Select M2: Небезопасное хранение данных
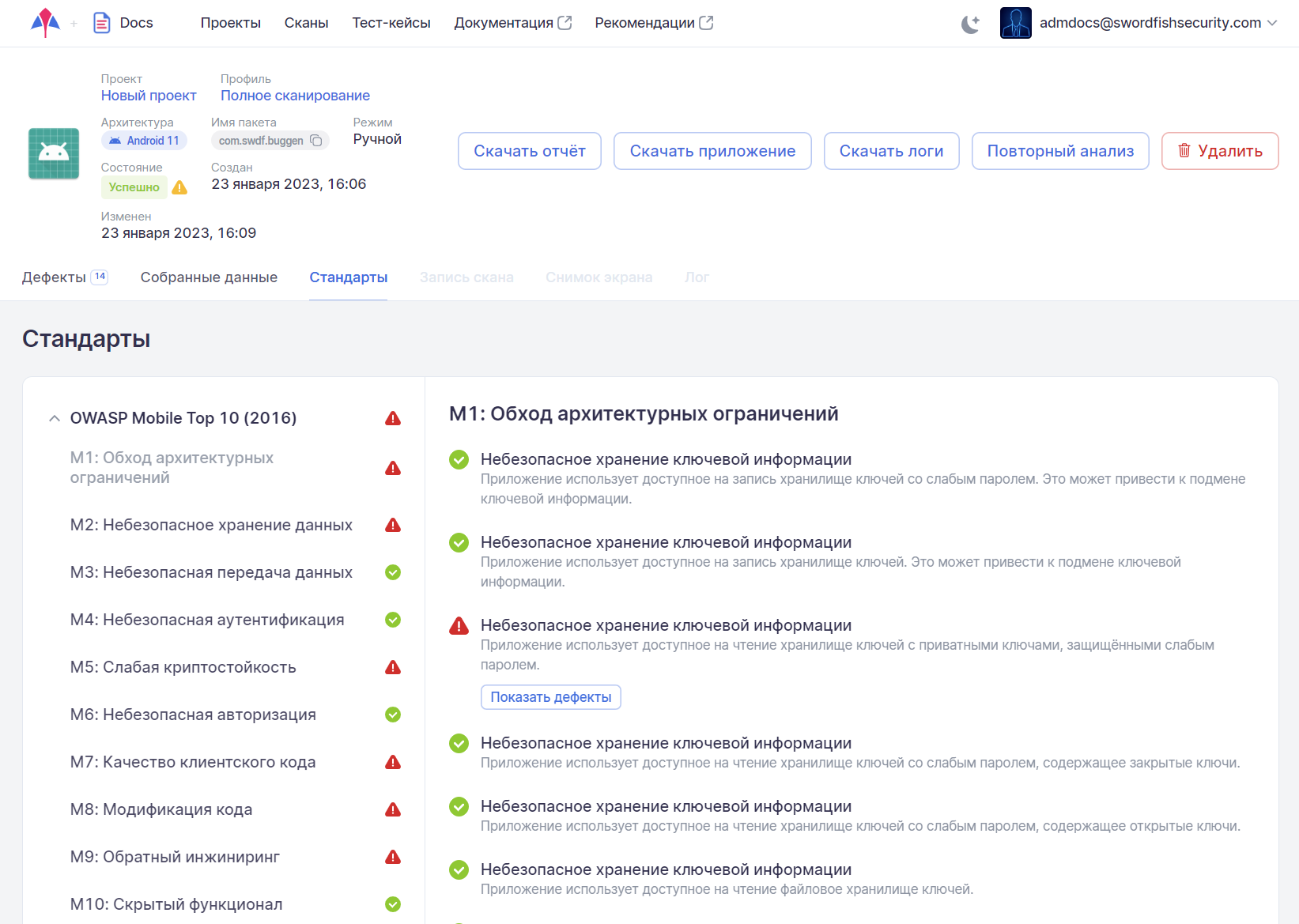The height and width of the screenshot is (924, 1299). 211,525
